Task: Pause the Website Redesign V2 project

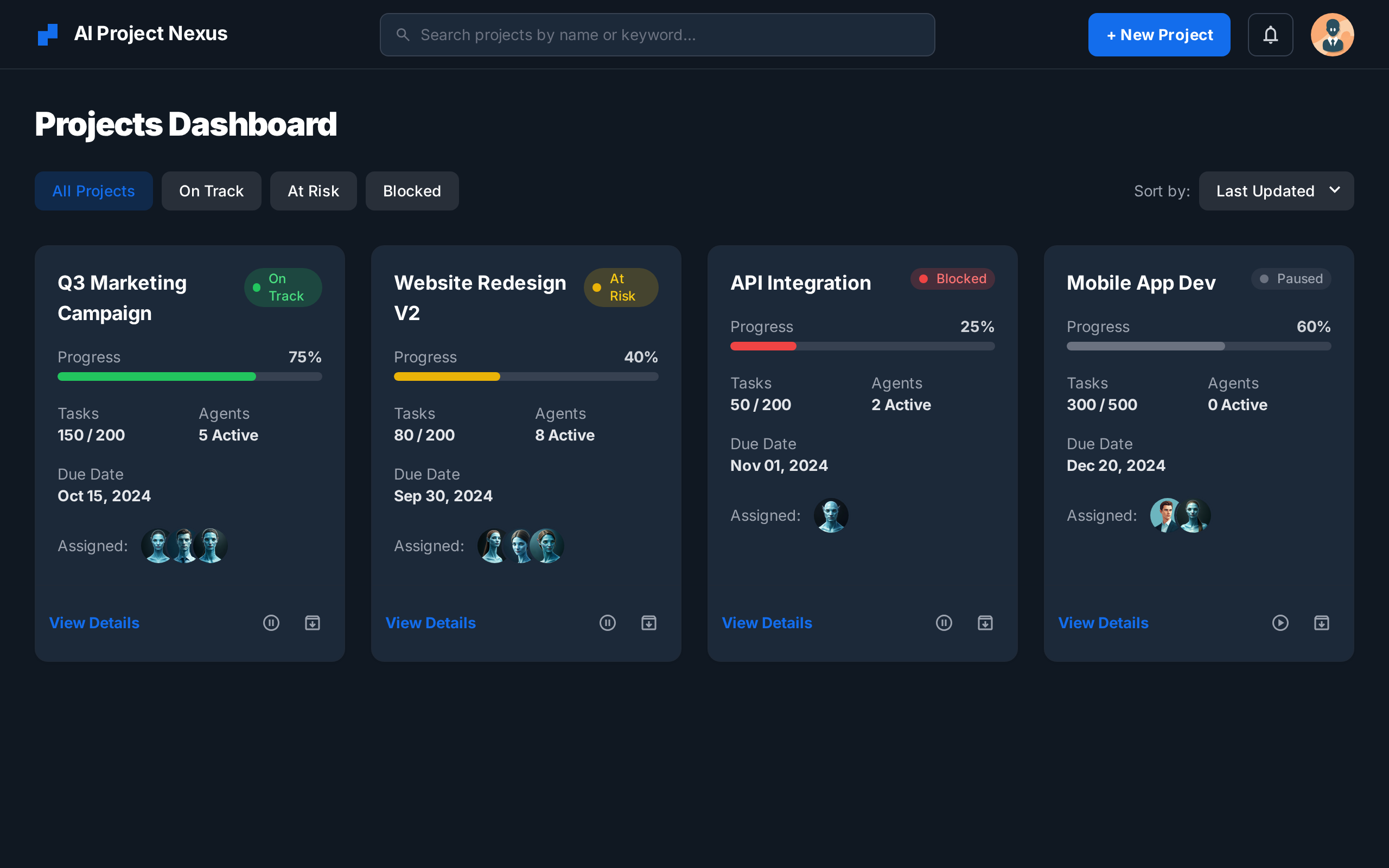Action: (607, 622)
